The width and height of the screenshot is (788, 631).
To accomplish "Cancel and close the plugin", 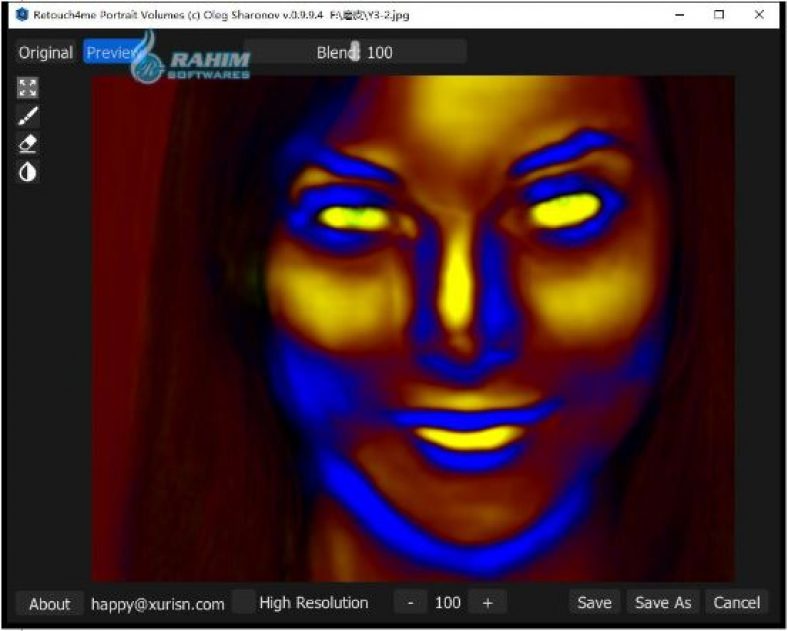I will [x=736, y=602].
